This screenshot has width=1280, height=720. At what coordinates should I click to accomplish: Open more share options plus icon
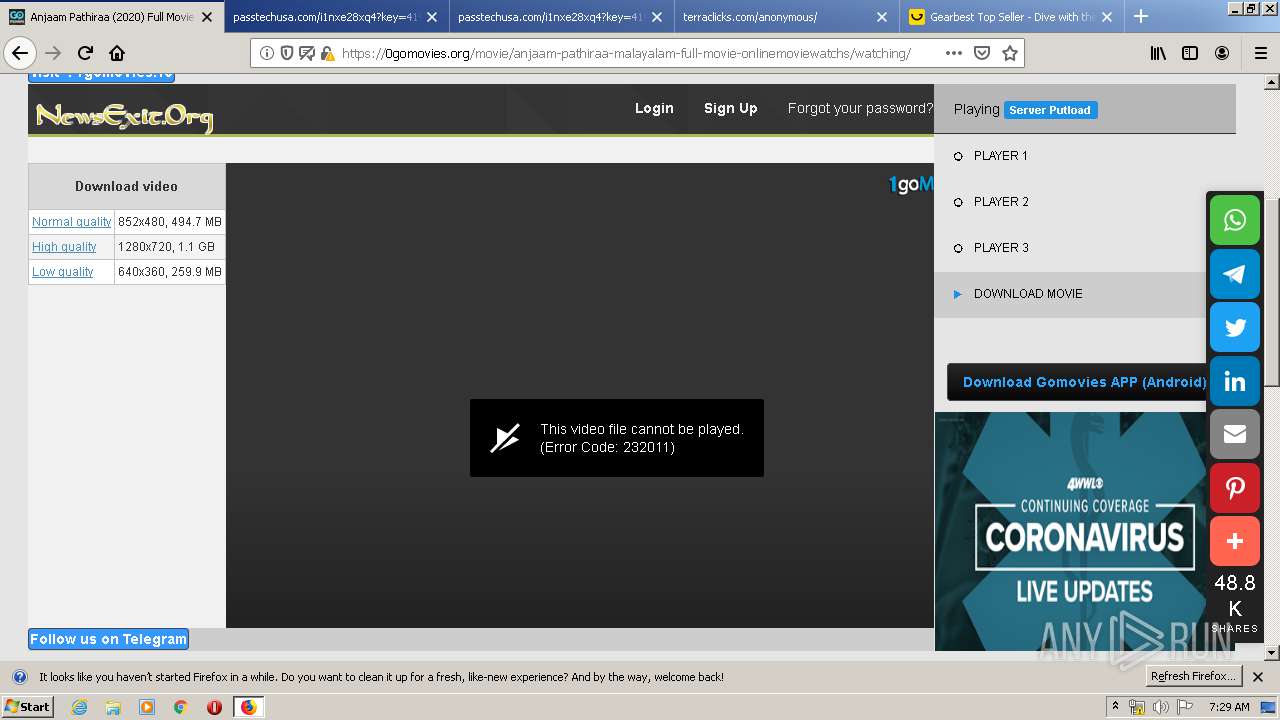[x=1235, y=541]
